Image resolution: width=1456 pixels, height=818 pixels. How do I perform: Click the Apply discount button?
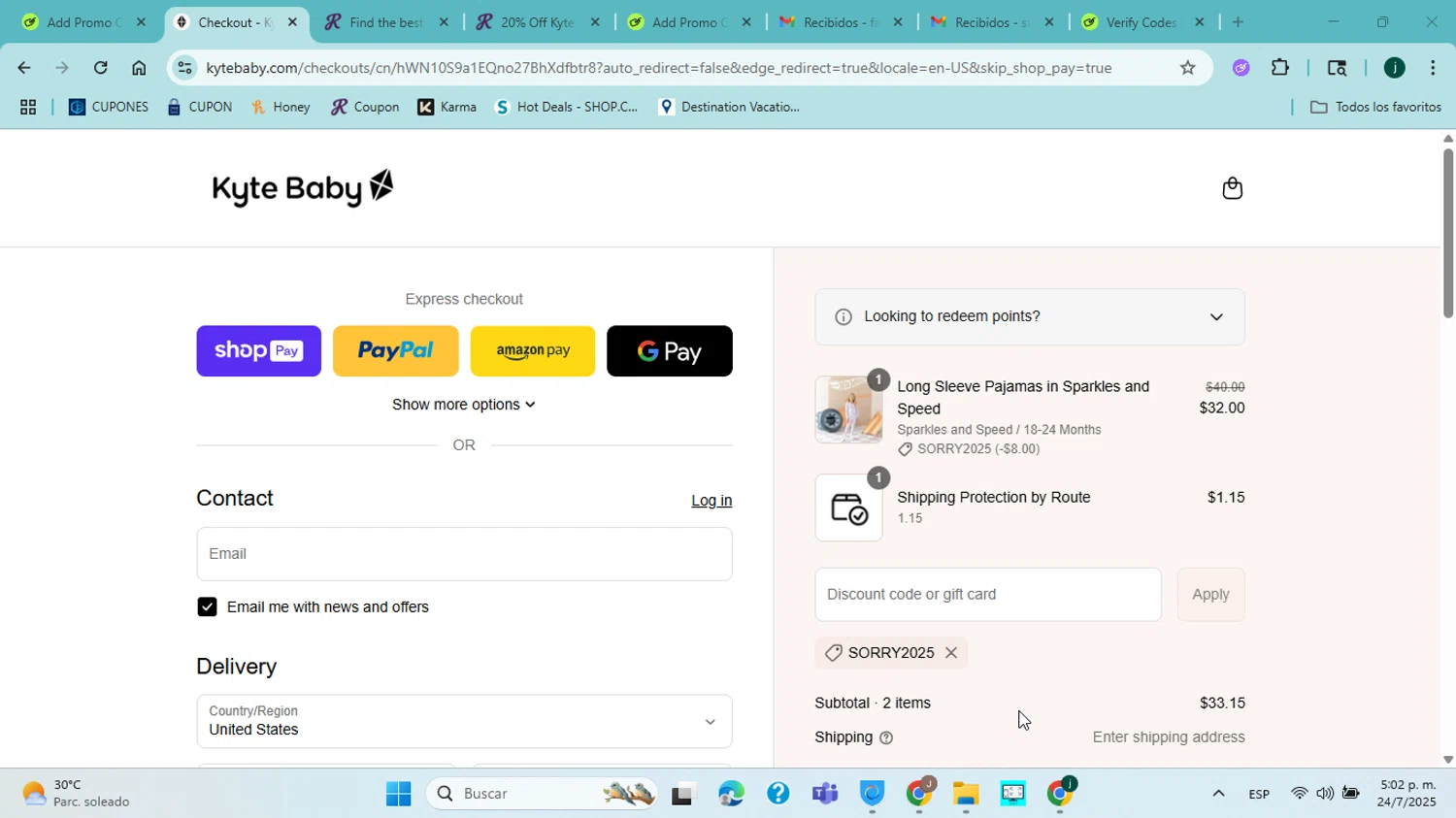1210,595
